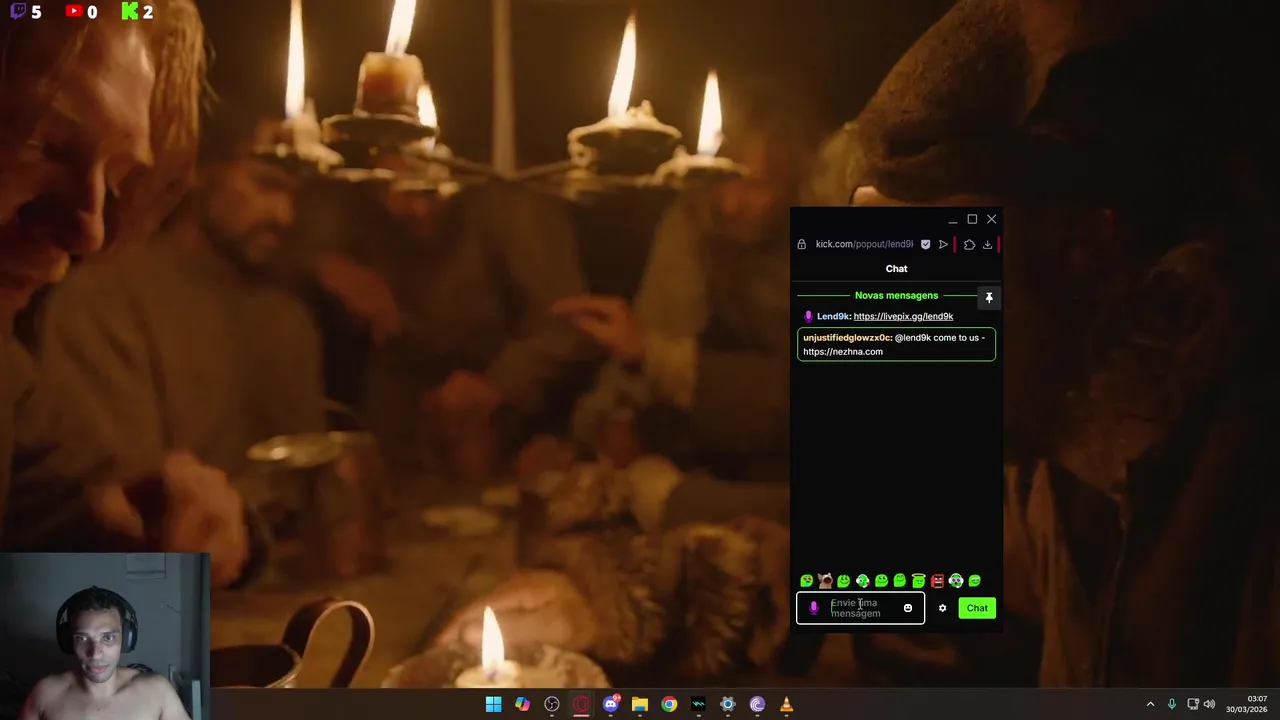Insert the red angry face emote
The height and width of the screenshot is (720, 1280).
[x=937, y=581]
